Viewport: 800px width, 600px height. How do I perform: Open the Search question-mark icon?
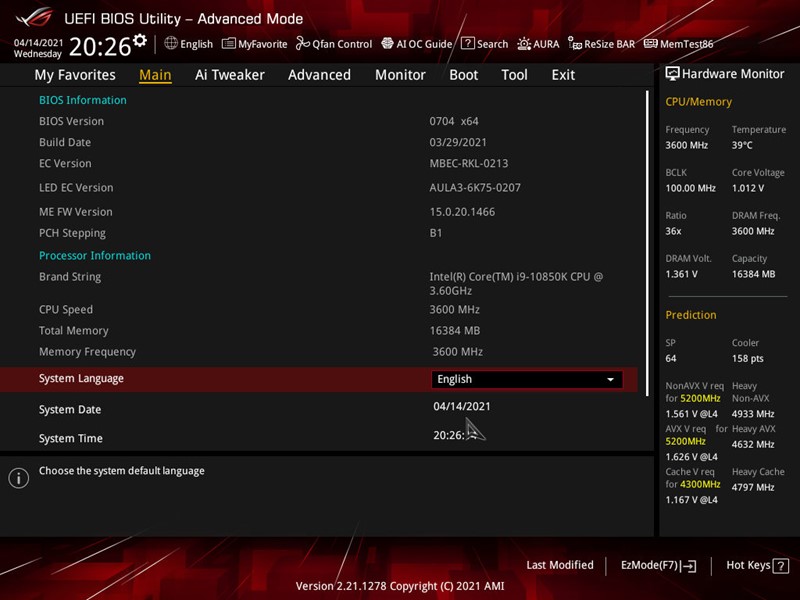467,44
